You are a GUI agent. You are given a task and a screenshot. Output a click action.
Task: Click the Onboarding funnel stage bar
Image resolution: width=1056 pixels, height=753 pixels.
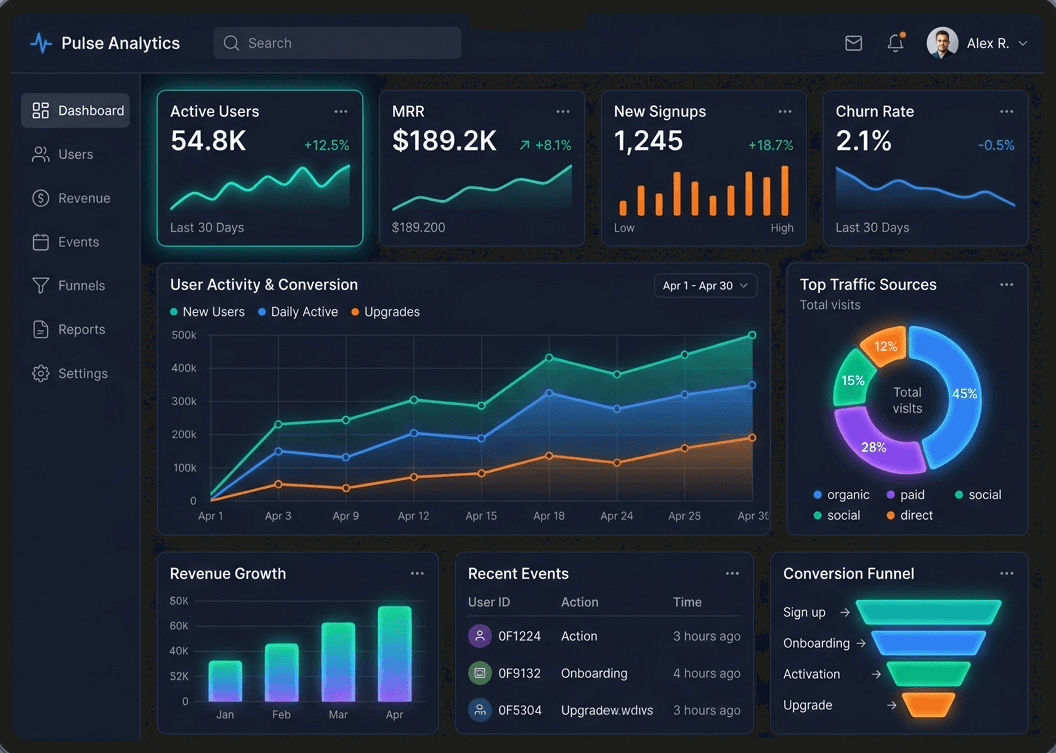pyautogui.click(x=929, y=643)
